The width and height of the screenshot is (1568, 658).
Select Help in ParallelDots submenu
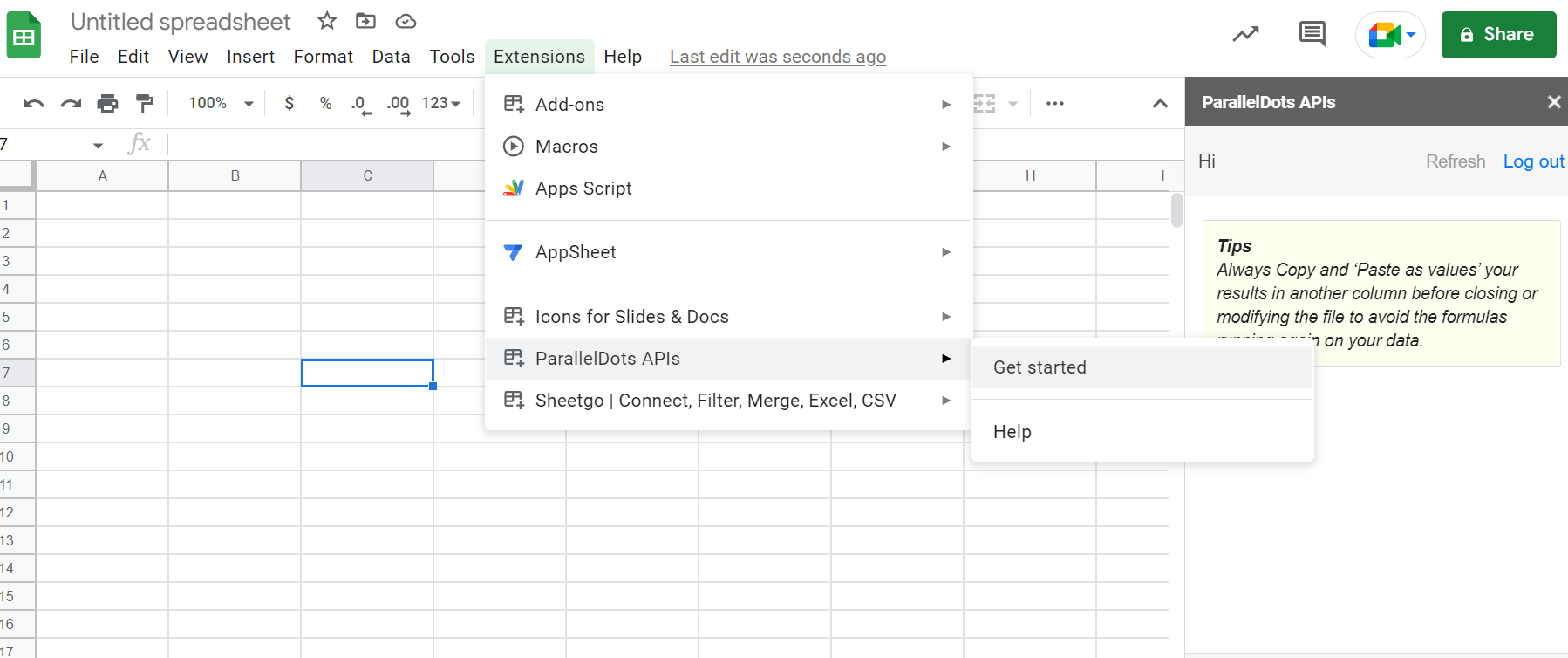[x=1142, y=432]
